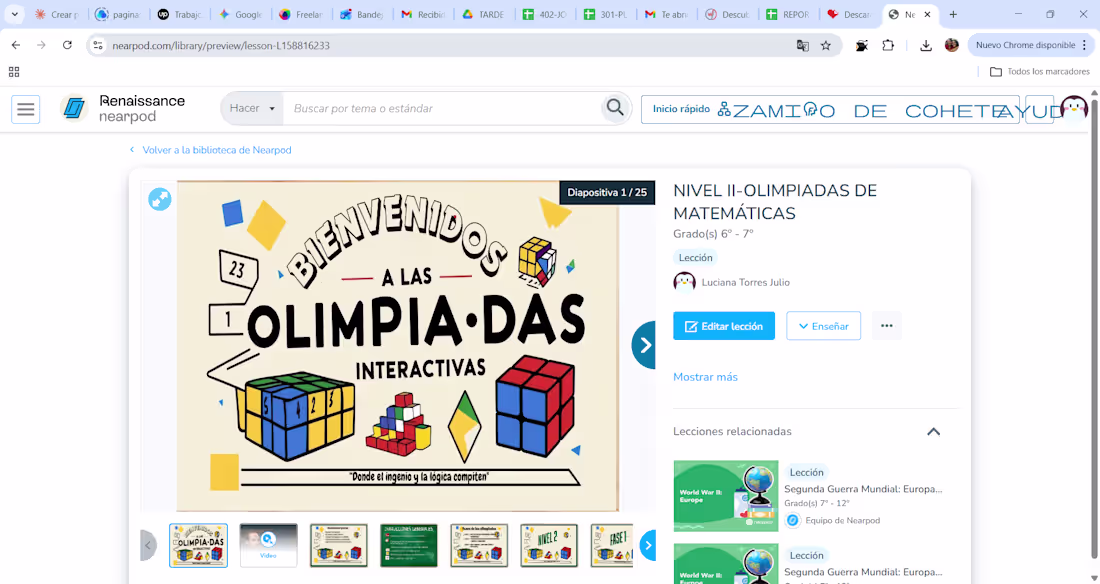1100x584 pixels.
Task: Open the 'Enseñar' dropdown
Action: (824, 326)
